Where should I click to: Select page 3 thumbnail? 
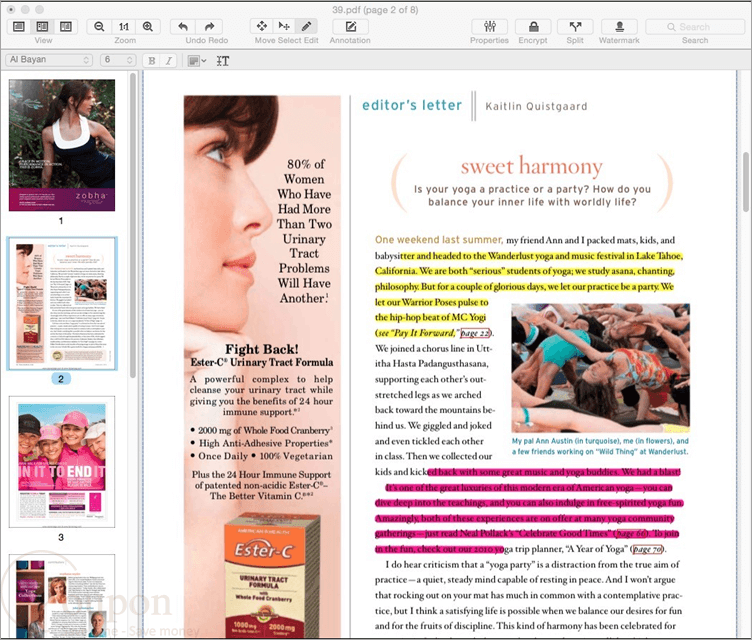coord(62,462)
